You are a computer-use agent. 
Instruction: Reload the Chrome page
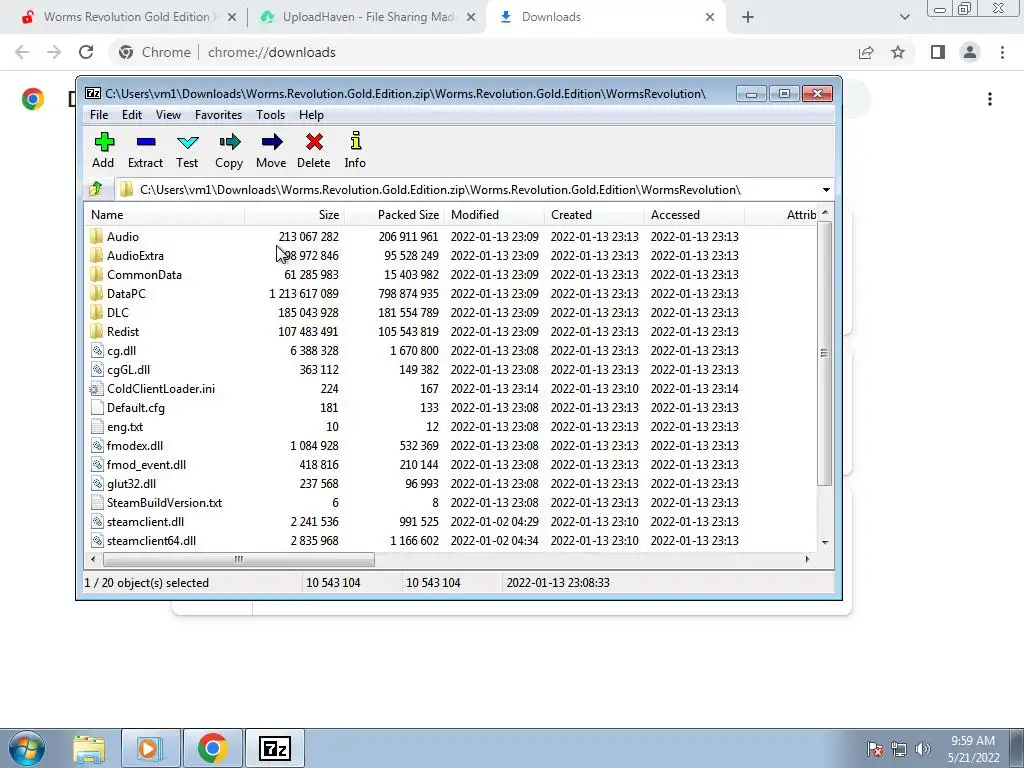[x=86, y=52]
